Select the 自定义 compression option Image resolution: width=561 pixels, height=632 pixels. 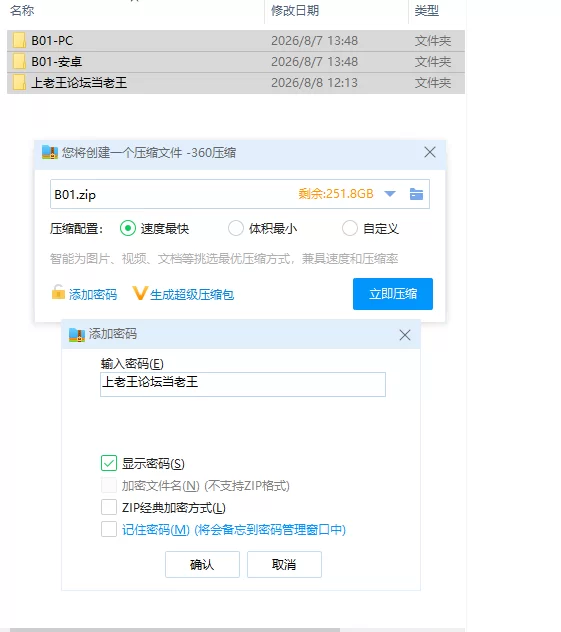(x=349, y=228)
